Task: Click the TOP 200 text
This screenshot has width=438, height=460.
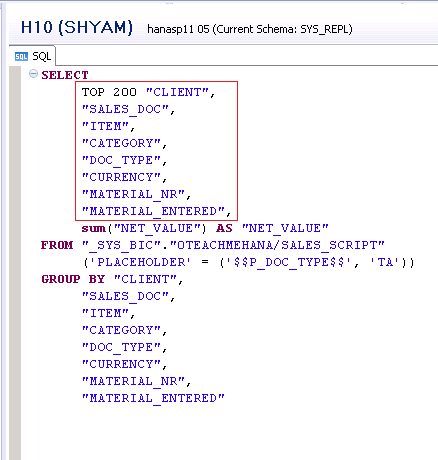Action: tap(109, 92)
